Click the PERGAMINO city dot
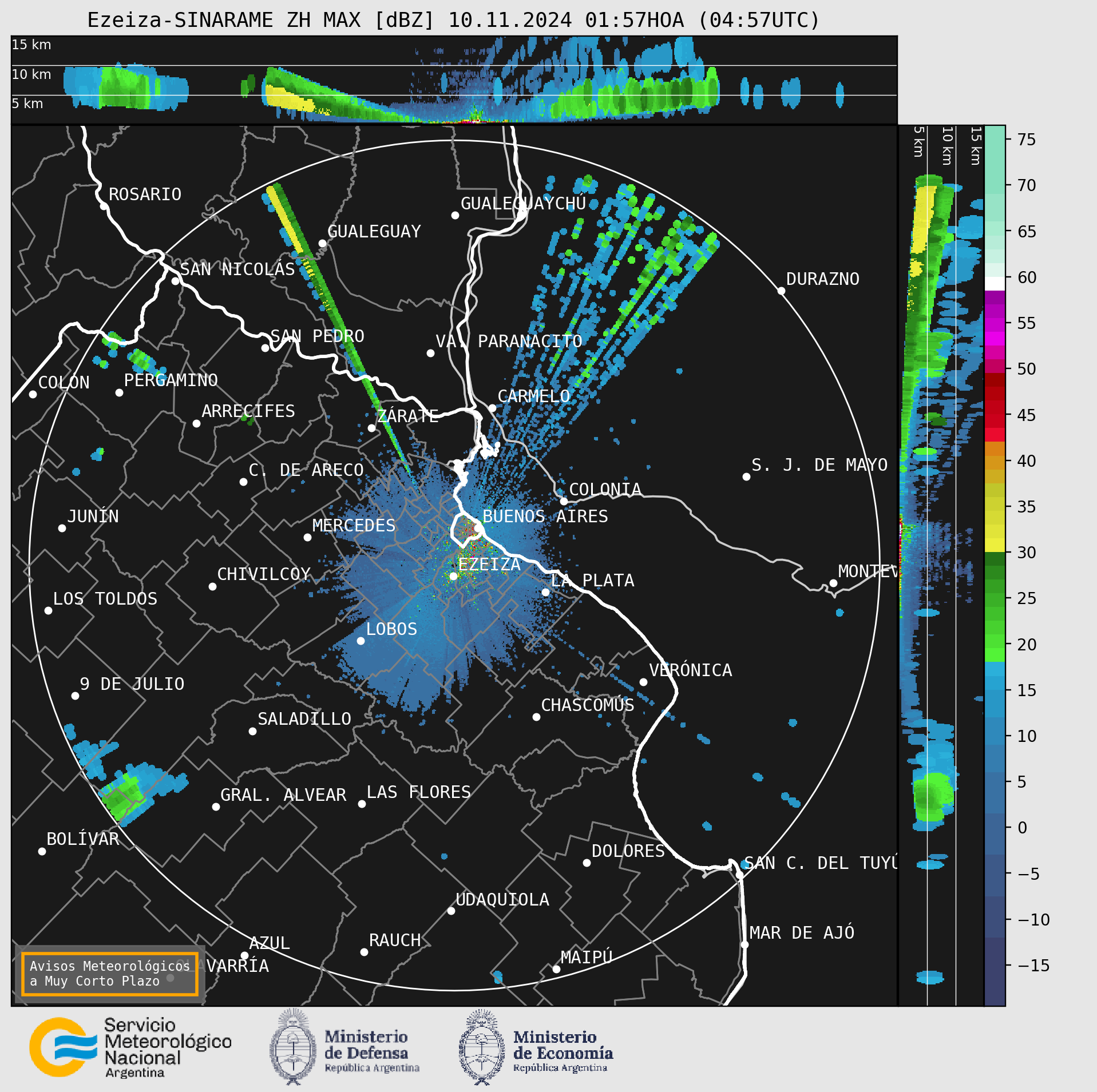The image size is (1097, 1092). (x=119, y=392)
